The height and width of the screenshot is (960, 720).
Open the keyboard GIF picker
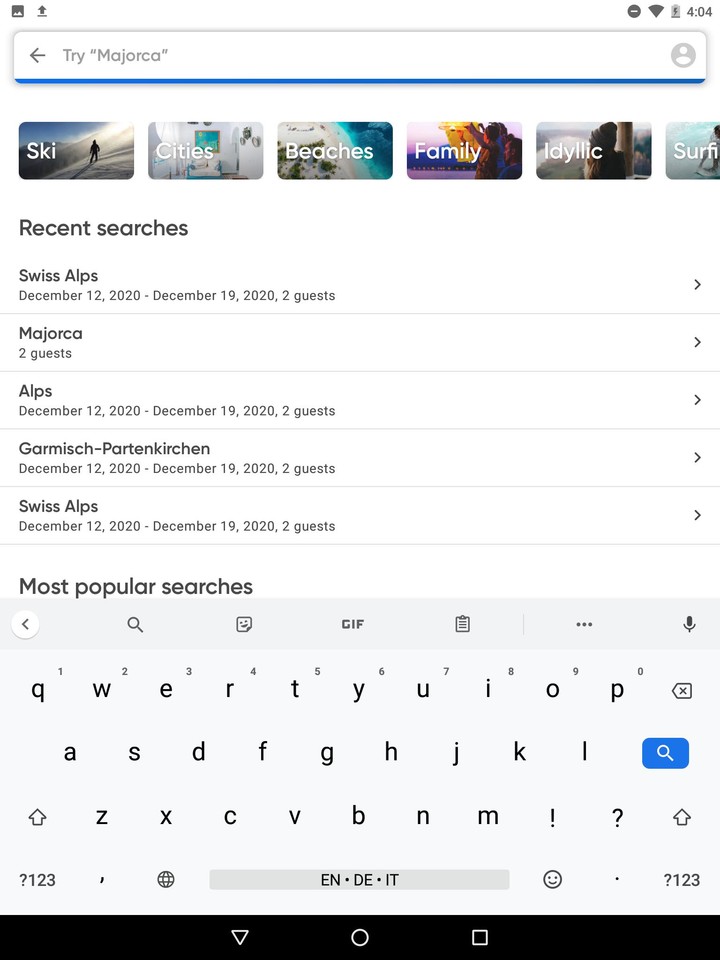coord(352,624)
